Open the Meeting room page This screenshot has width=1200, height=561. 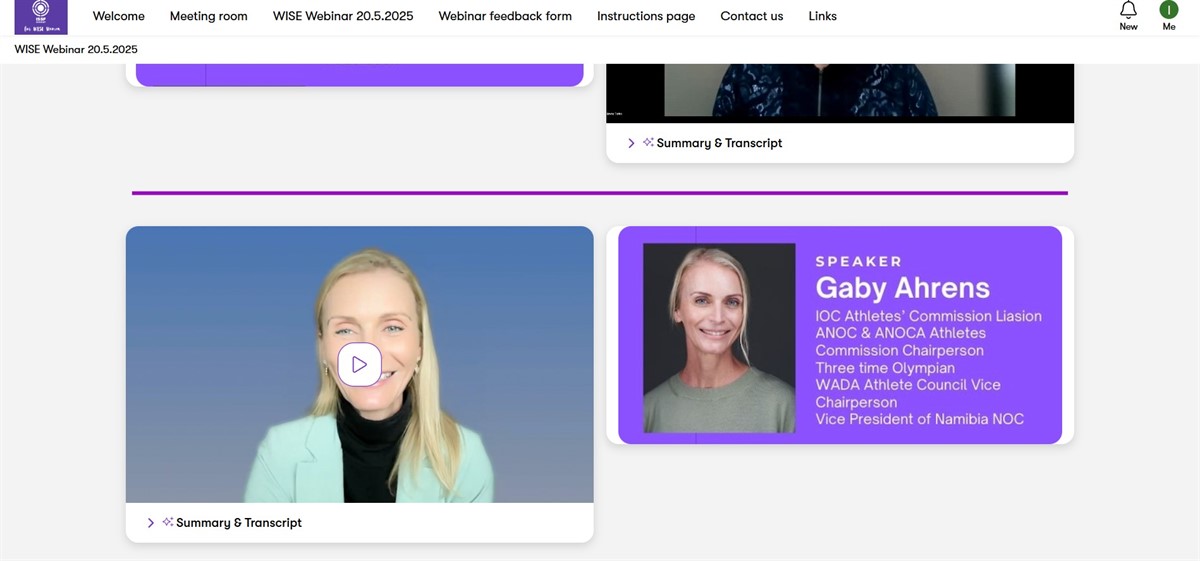(x=209, y=16)
